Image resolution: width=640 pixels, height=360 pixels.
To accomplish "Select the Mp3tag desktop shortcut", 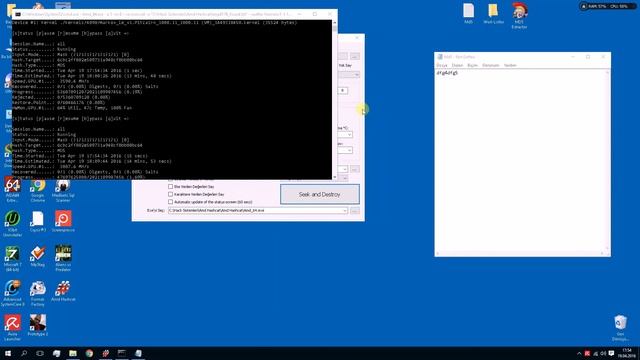I will tap(38, 256).
